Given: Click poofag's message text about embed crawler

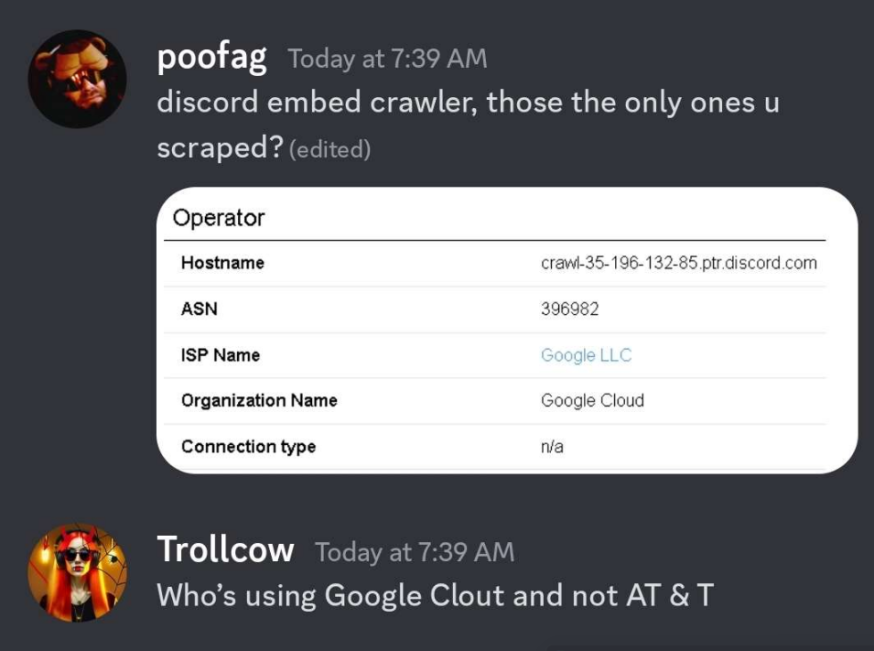Looking at the screenshot, I should 467,104.
